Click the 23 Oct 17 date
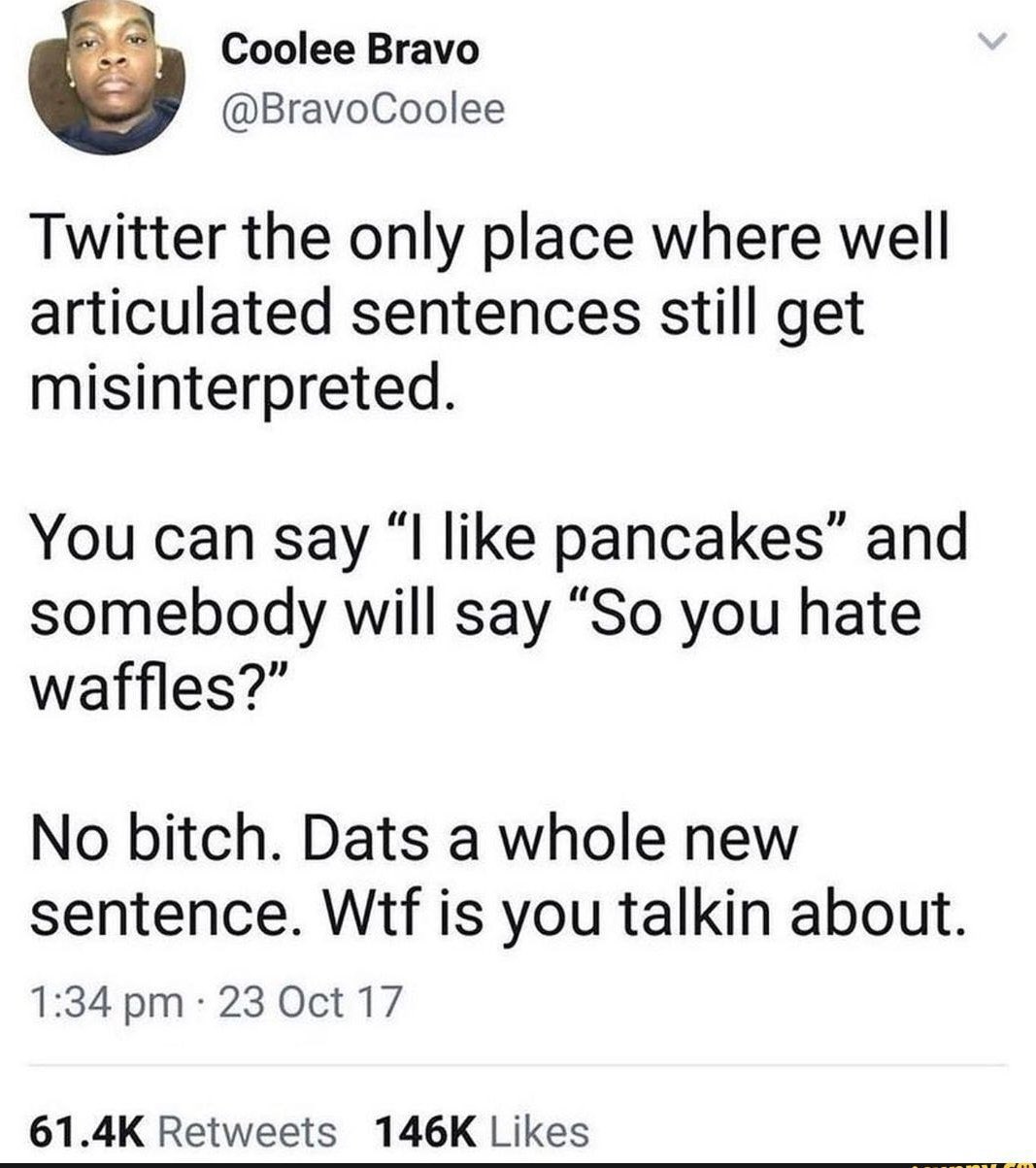1036x1168 pixels. click(310, 1002)
